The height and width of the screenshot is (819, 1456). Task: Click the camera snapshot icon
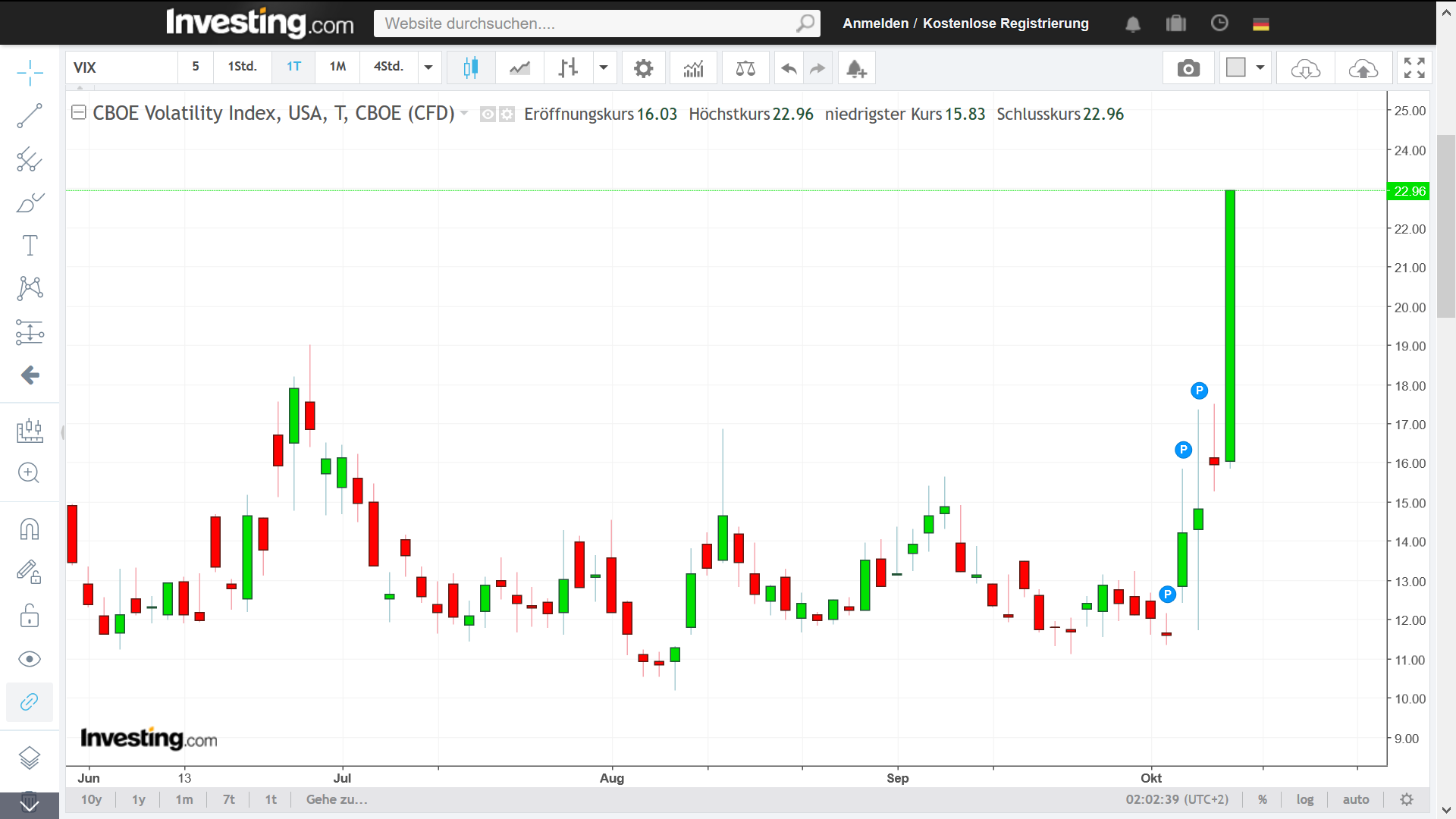1188,68
